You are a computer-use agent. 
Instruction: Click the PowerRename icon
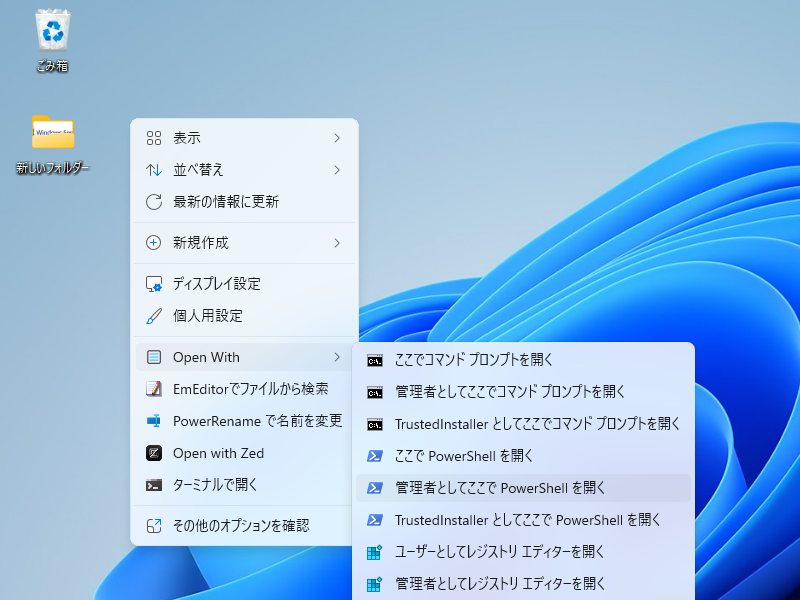click(154, 421)
